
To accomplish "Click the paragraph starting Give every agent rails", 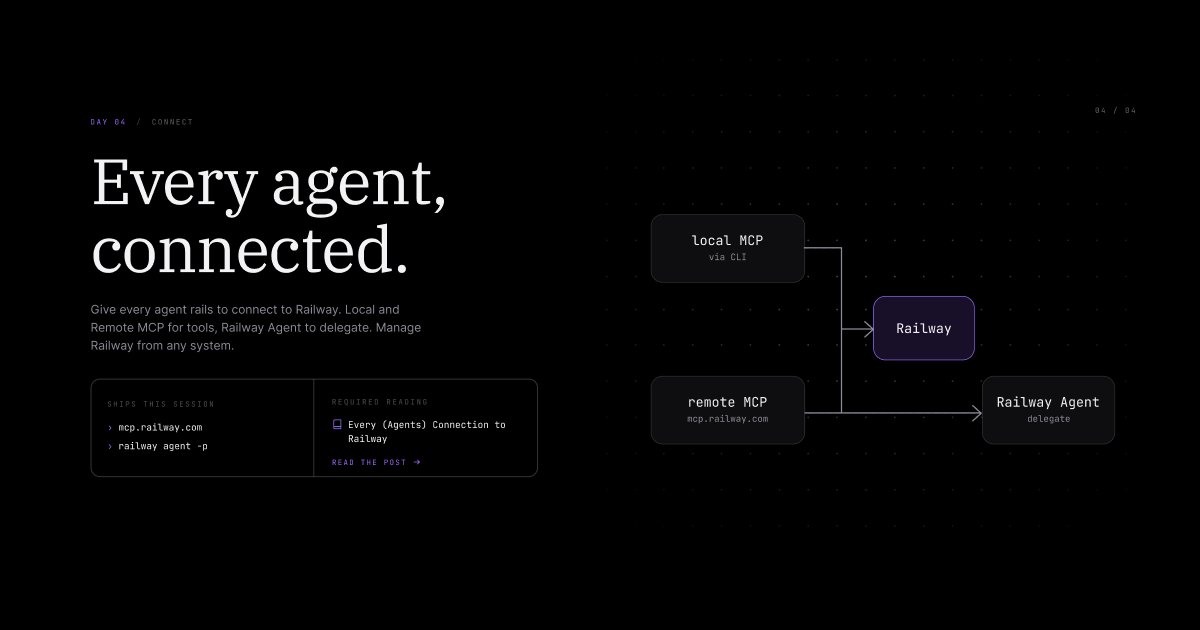I will [256, 328].
